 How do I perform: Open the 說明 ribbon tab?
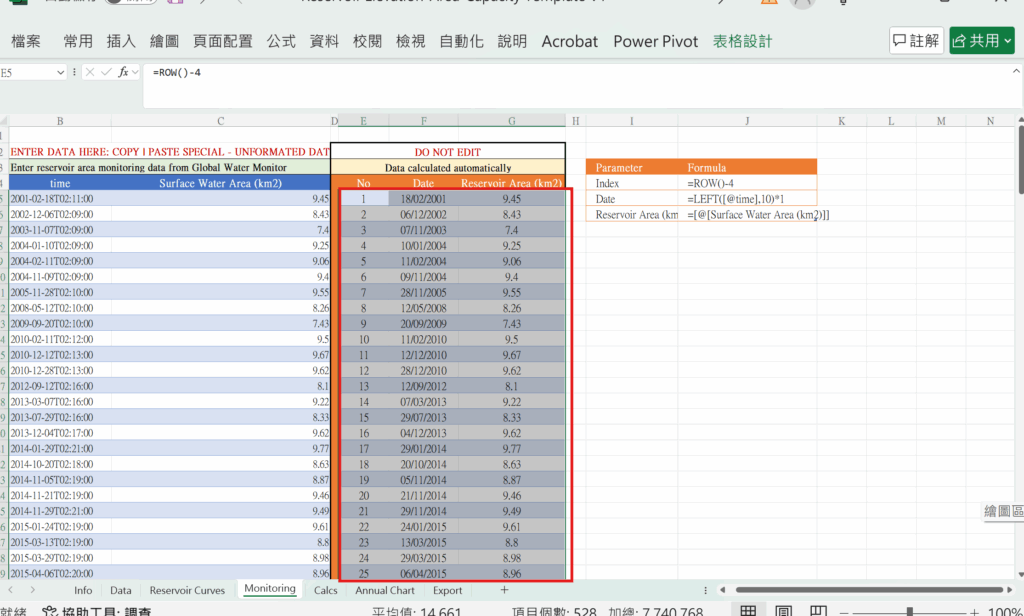[x=512, y=41]
